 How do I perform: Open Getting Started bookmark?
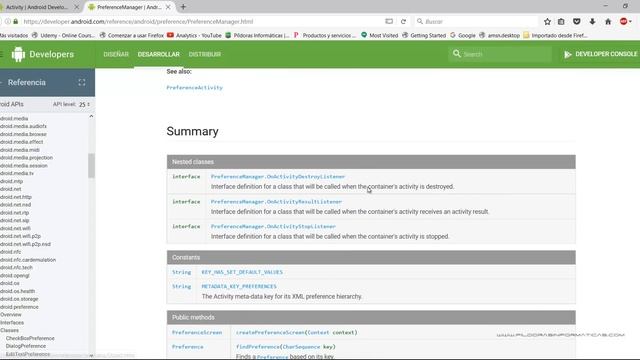click(x=424, y=36)
